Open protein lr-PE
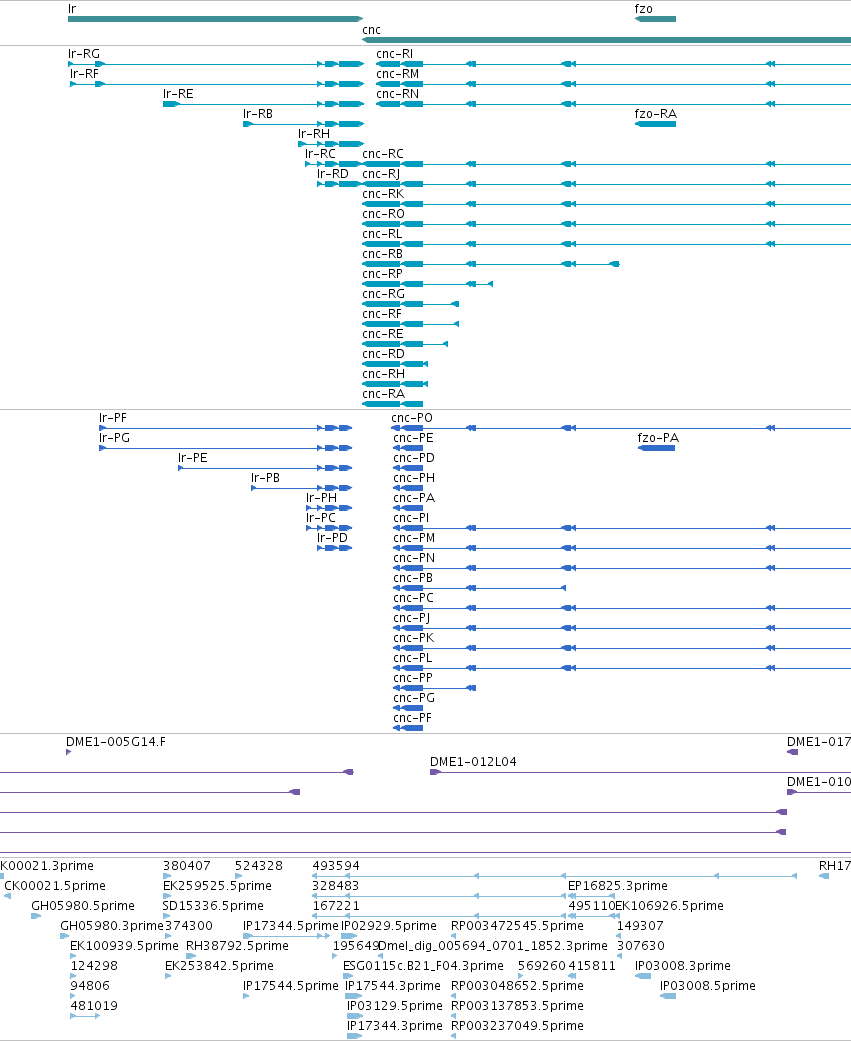The width and height of the screenshot is (851, 1041). pos(265,468)
